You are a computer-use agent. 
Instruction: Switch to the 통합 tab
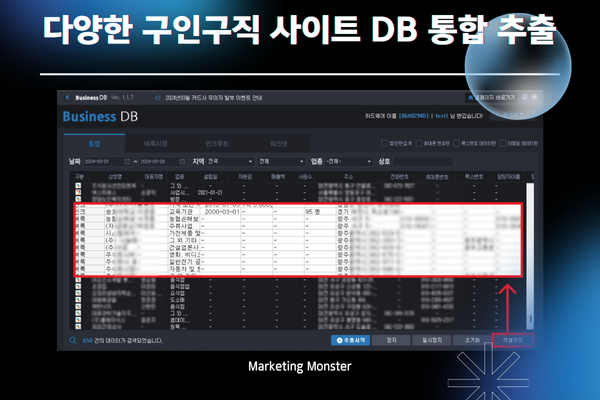tap(94, 144)
